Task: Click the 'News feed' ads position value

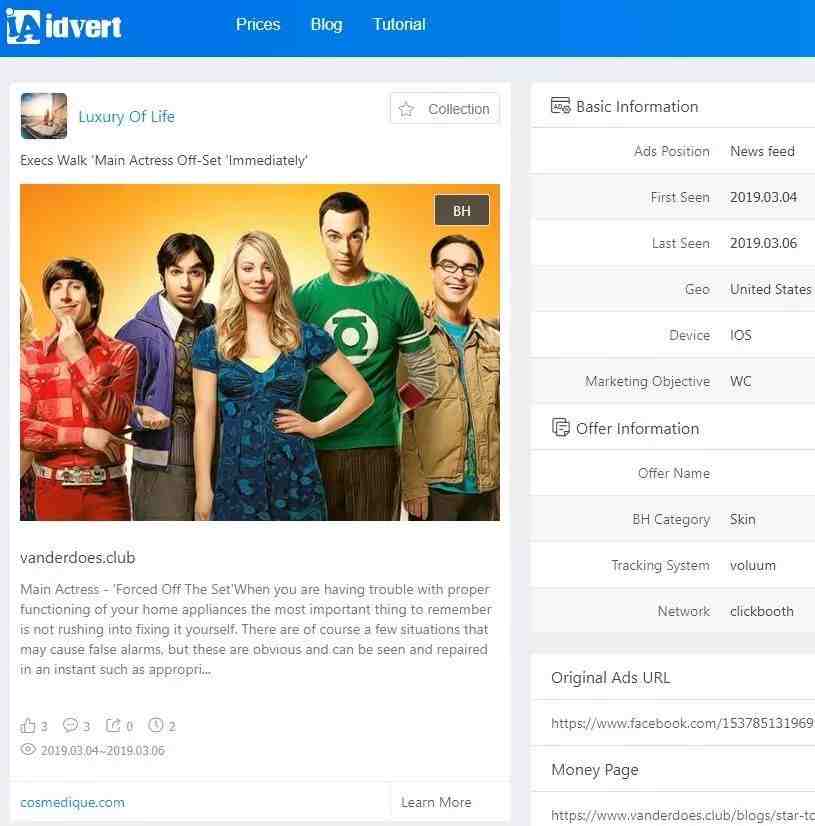Action: [x=762, y=151]
